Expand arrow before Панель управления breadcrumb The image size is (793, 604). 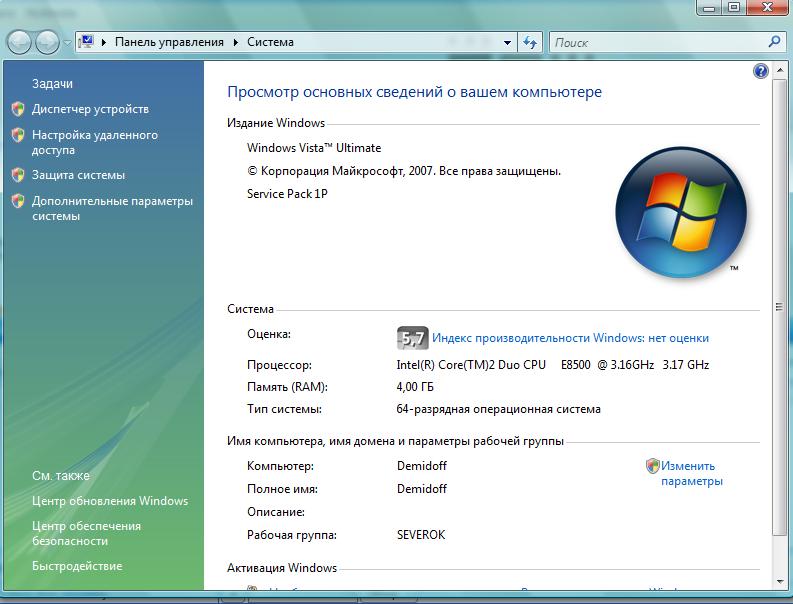click(104, 42)
